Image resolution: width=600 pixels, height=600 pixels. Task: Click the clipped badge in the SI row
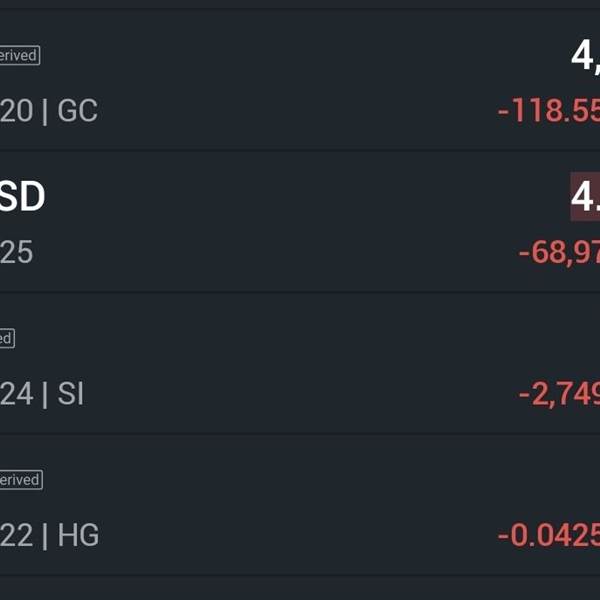tap(7, 338)
